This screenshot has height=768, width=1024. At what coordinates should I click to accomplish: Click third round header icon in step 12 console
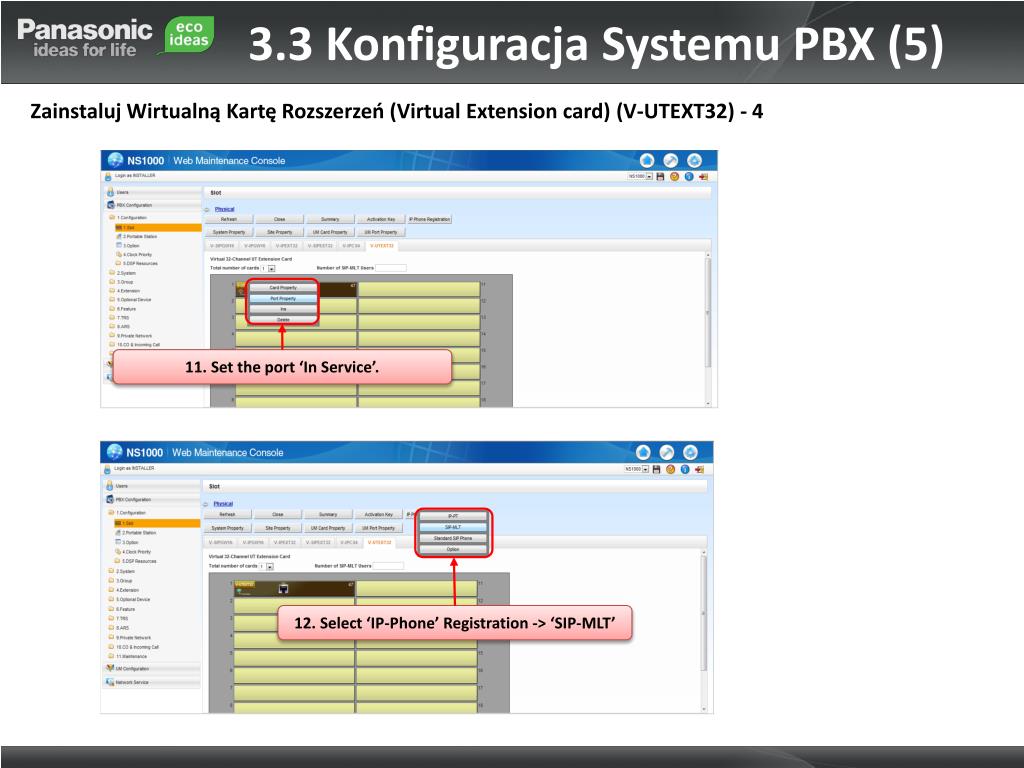[x=690, y=453]
